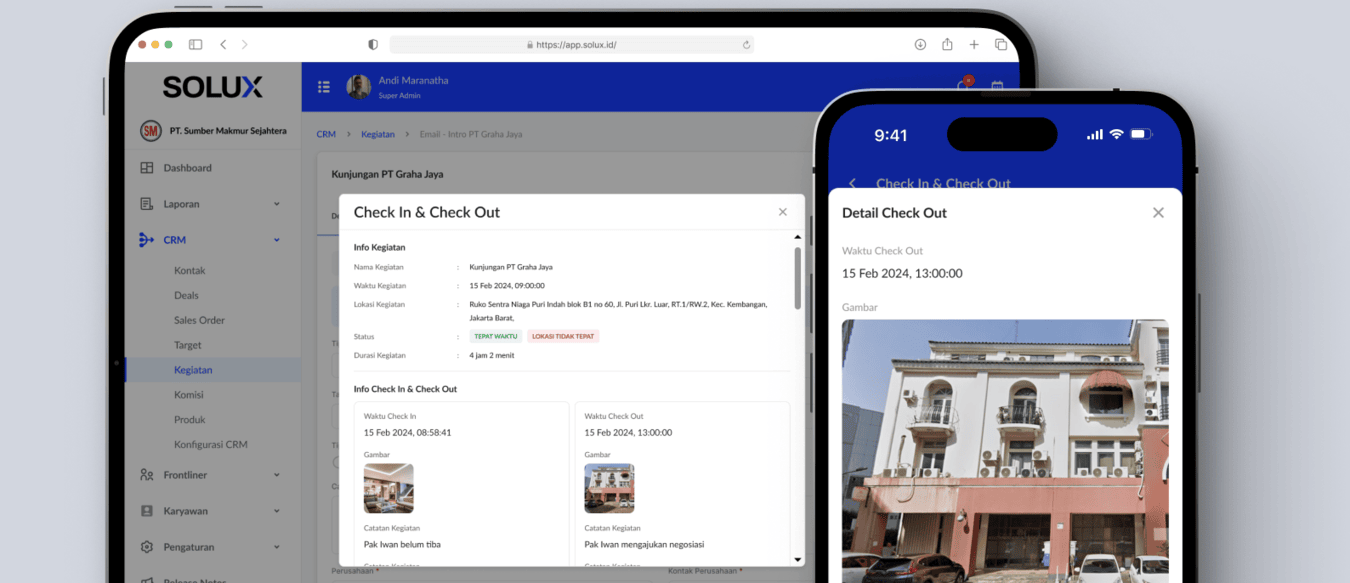Click the 'Kunjungan PT Graha Jaya' page title
The image size is (1350, 583).
[387, 174]
